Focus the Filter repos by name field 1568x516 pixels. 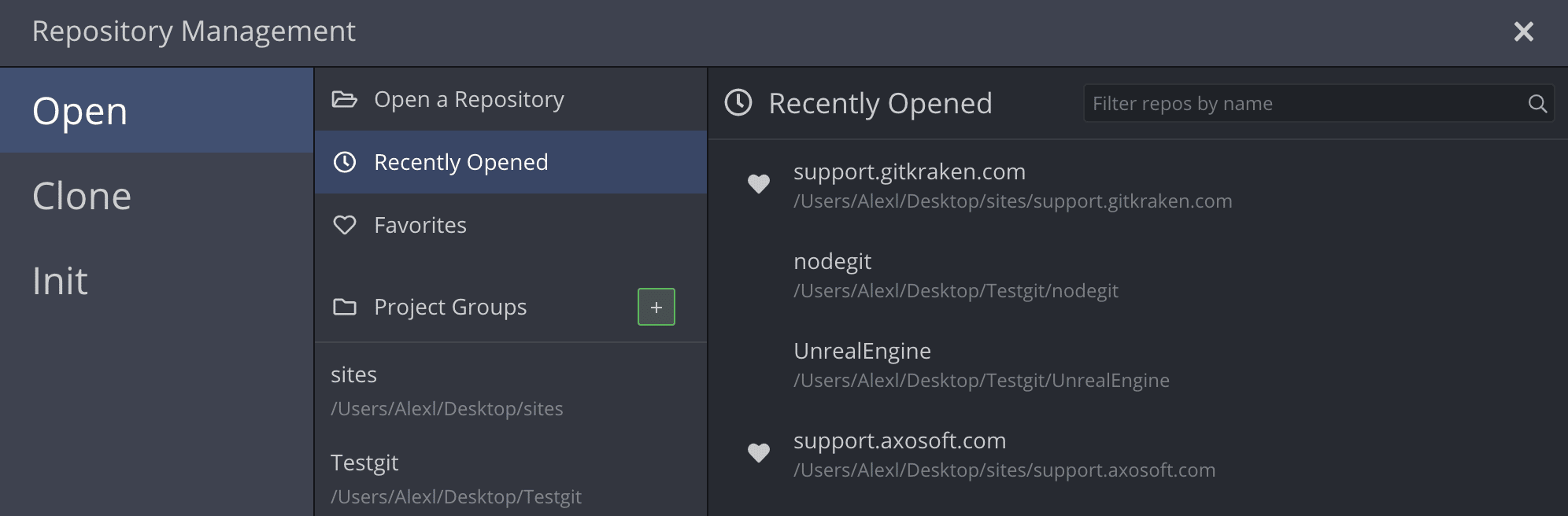[1303, 104]
